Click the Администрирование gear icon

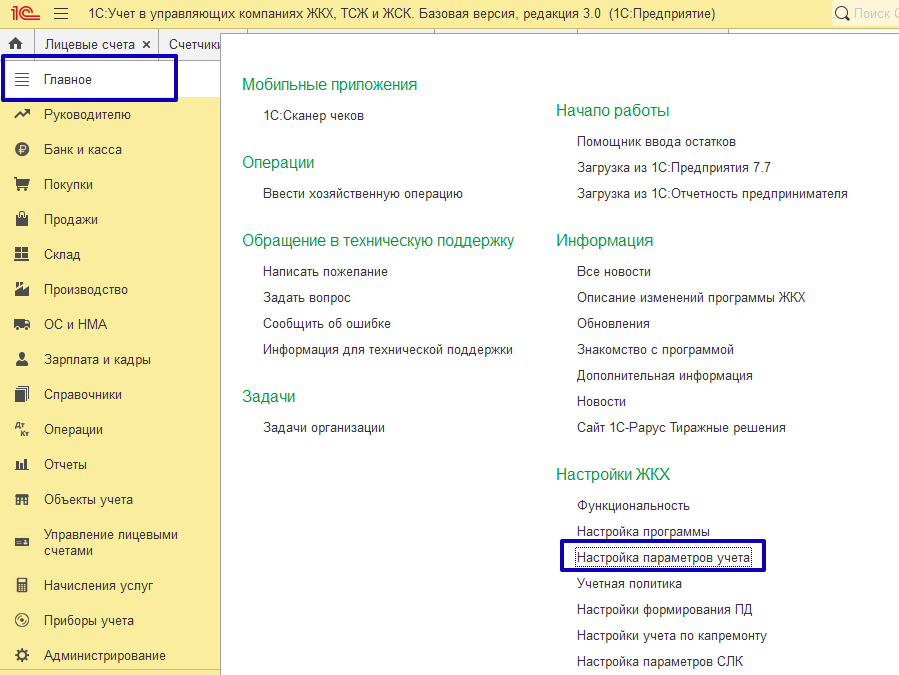22,656
